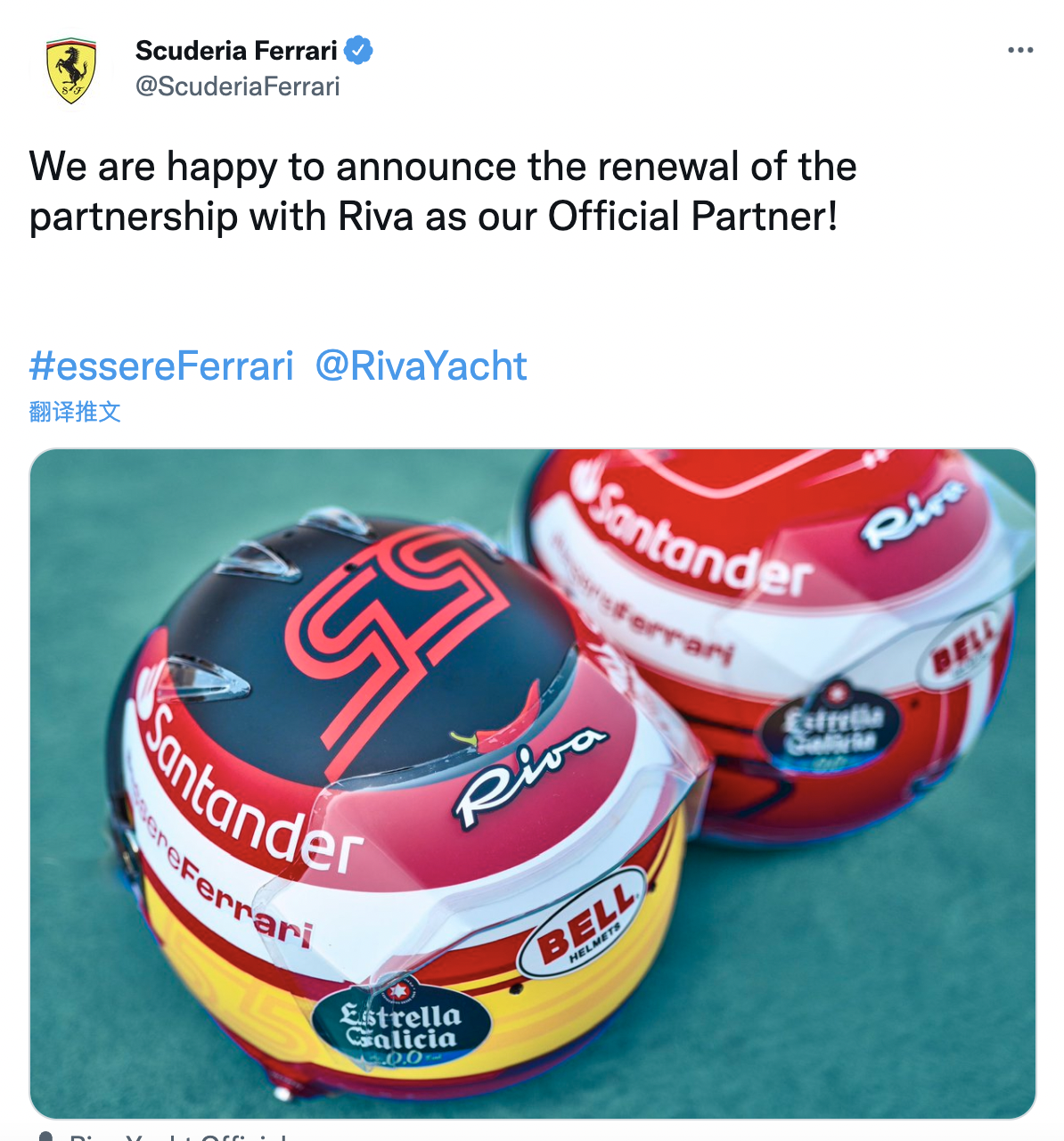Click the red chili pepper graphic on the helmet

(501, 720)
